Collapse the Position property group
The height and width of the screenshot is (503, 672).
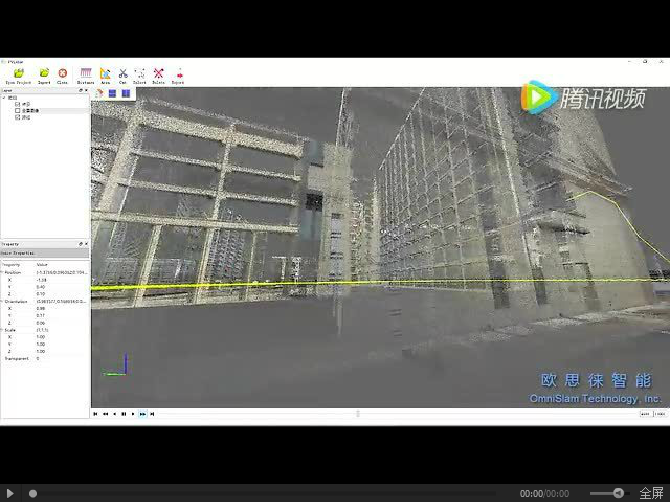point(3,272)
